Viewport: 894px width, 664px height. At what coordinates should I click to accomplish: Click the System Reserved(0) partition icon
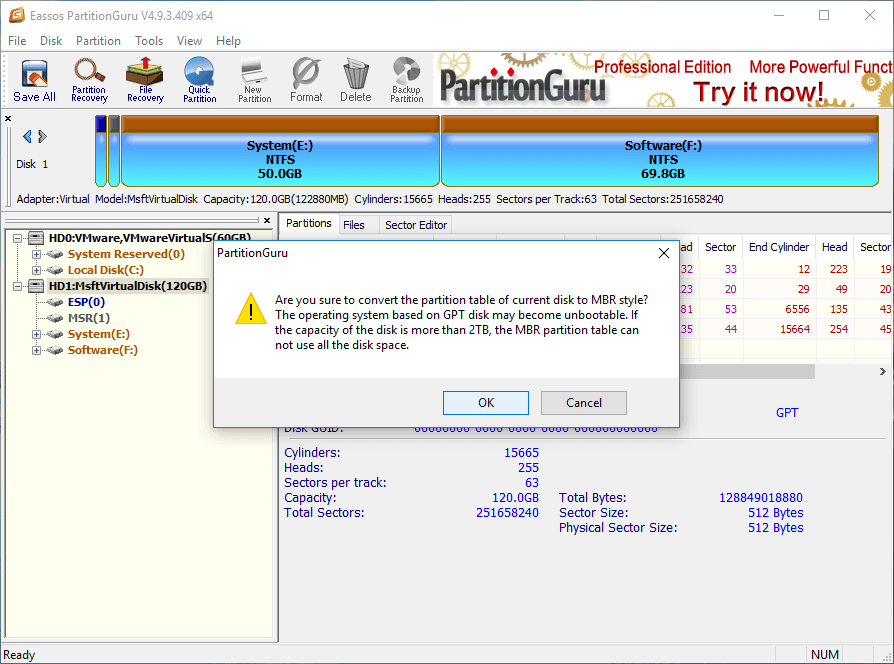pyautogui.click(x=55, y=254)
